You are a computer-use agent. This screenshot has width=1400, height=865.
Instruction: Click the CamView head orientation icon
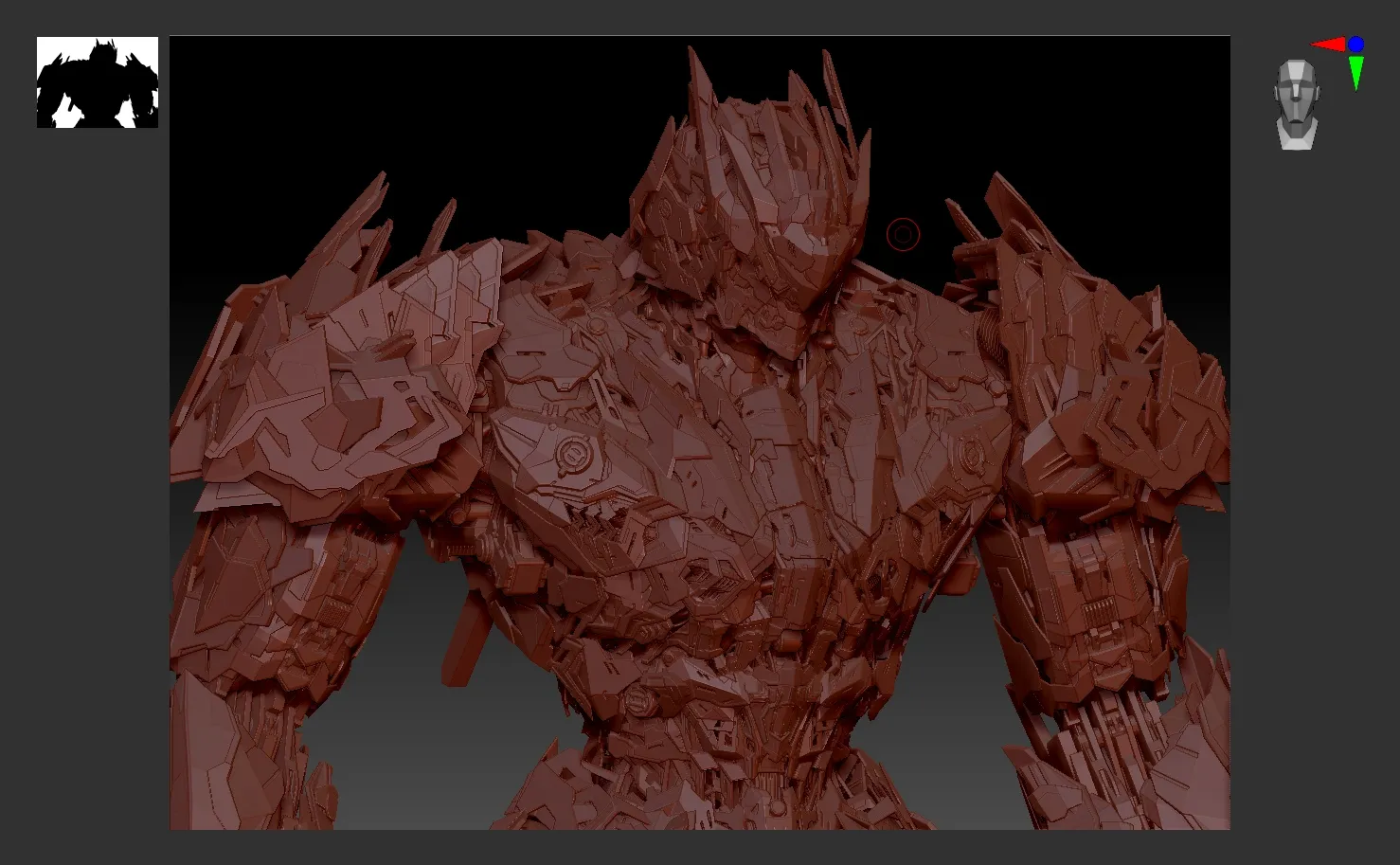click(x=1296, y=104)
